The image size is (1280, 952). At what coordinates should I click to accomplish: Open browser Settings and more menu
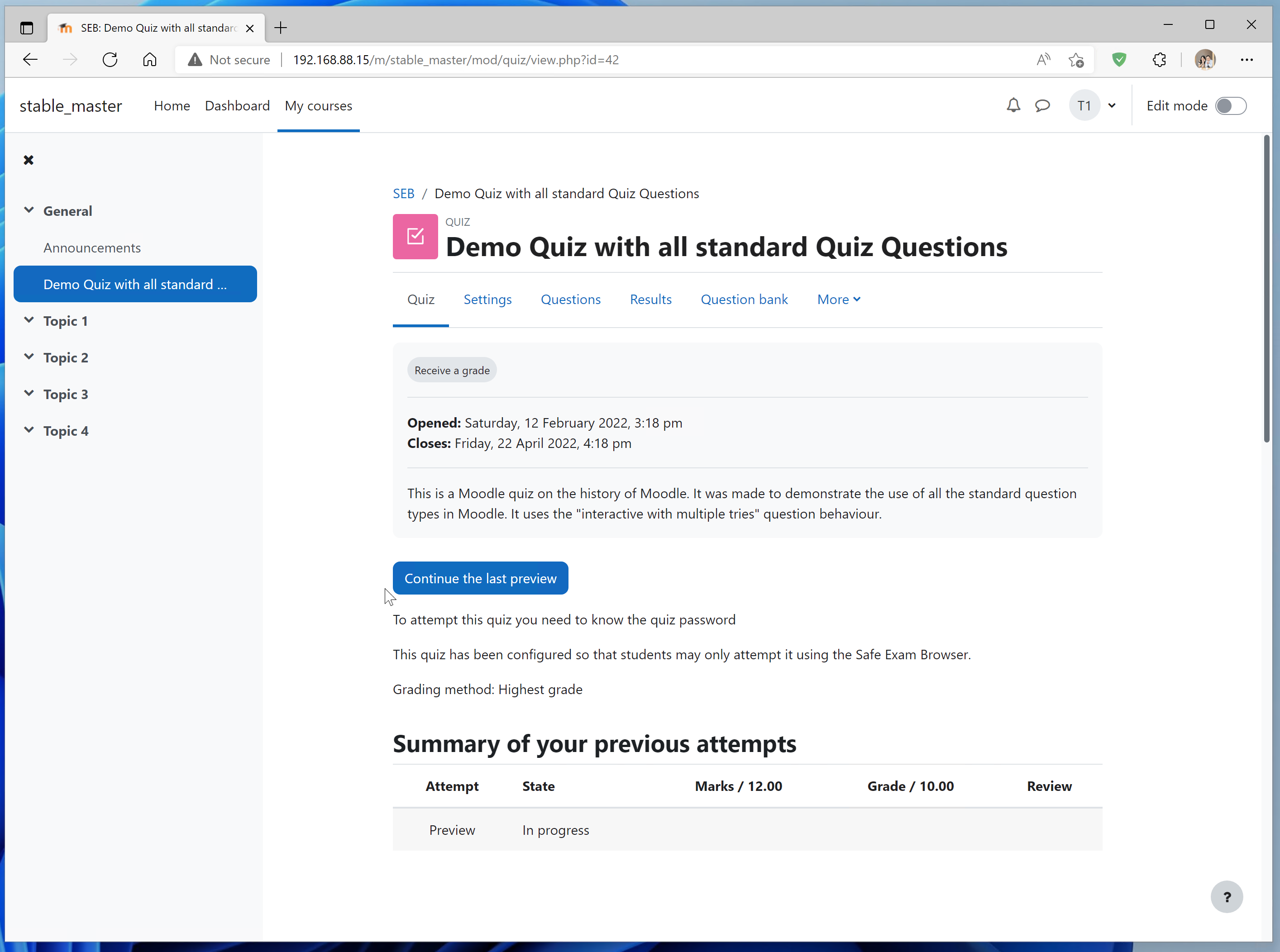[1247, 59]
